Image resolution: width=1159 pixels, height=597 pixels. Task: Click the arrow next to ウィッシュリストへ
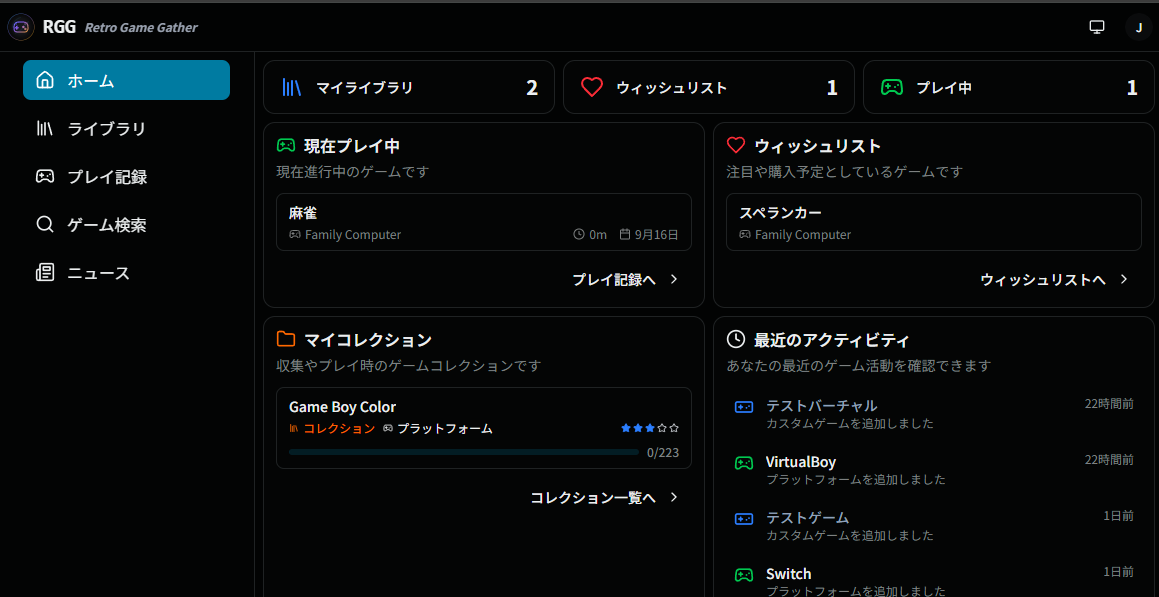[x=1124, y=280]
